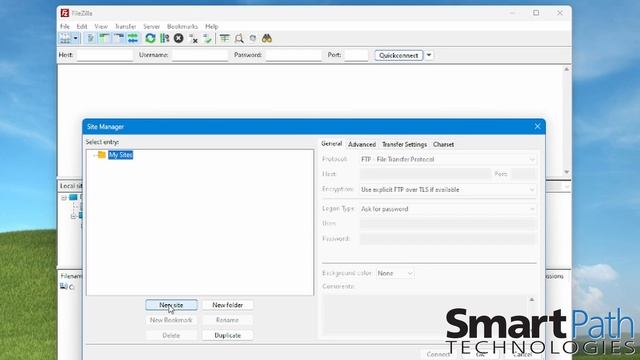Click the Reconnect to last server icon
Screen dimensions: 640x360
tap(207, 38)
